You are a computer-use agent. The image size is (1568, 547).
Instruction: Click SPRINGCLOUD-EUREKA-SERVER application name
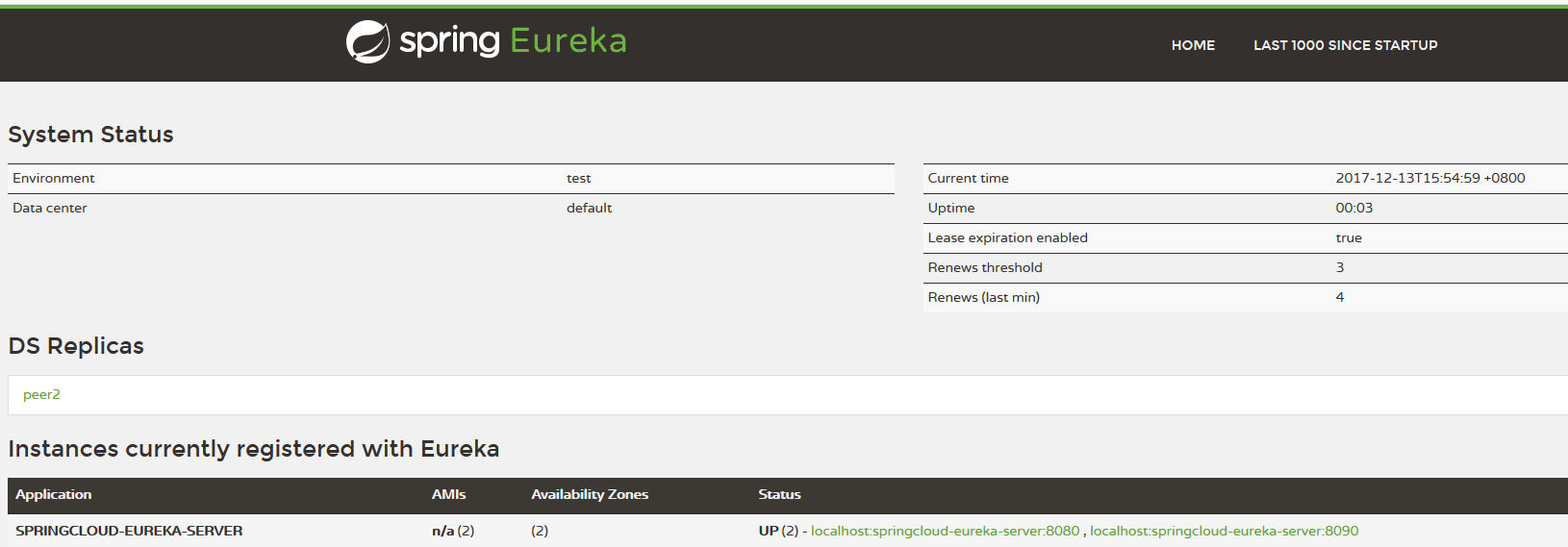pyautogui.click(x=129, y=531)
